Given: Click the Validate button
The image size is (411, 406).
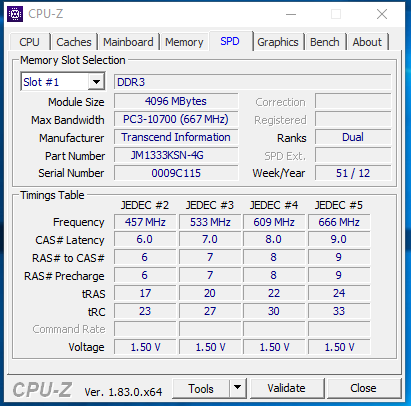Looking at the screenshot, I should tap(287, 388).
